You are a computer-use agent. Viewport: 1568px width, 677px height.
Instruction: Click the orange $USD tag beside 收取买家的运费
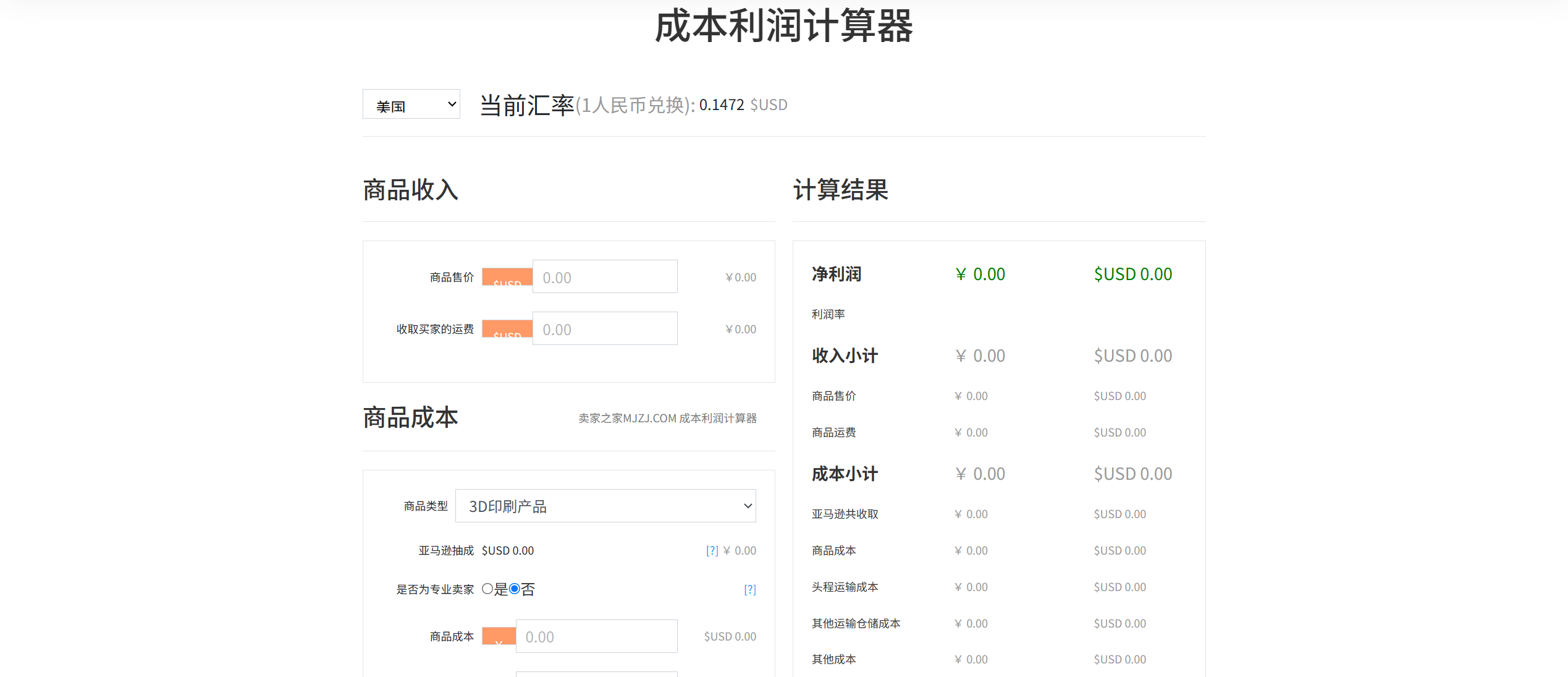point(507,328)
